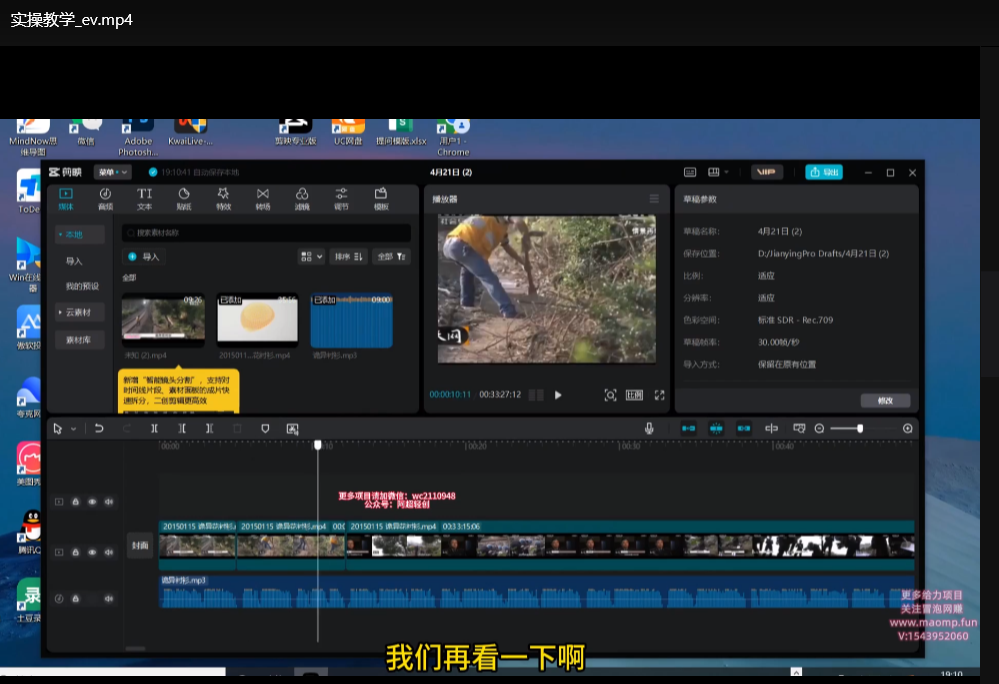Click the focus scan icon in player
This screenshot has height=684, width=999.
(610, 395)
